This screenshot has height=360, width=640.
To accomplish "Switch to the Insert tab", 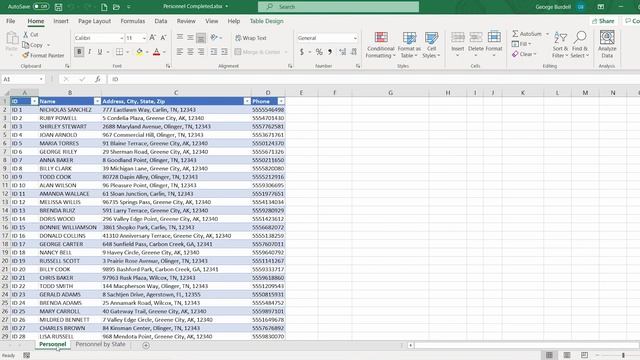I will coord(61,21).
